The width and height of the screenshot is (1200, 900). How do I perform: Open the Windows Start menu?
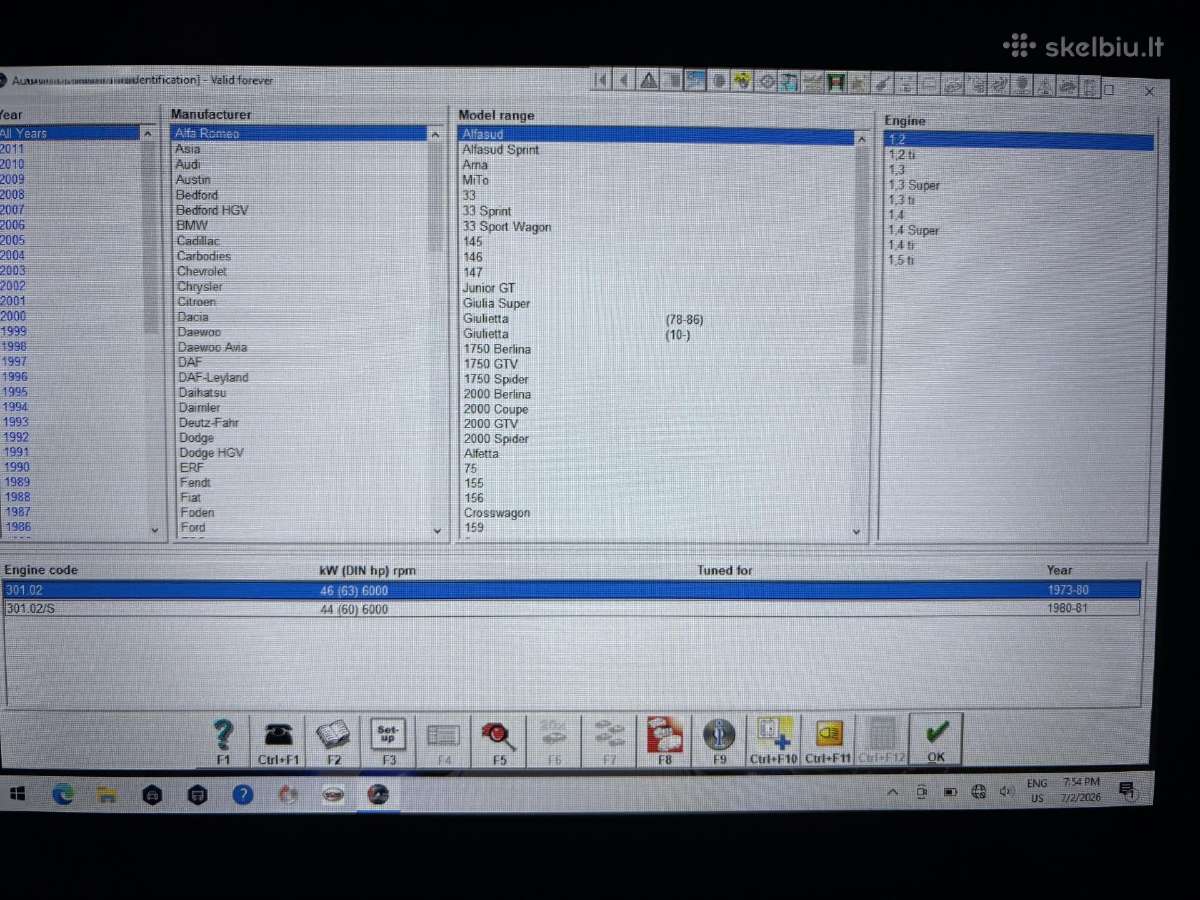17,794
